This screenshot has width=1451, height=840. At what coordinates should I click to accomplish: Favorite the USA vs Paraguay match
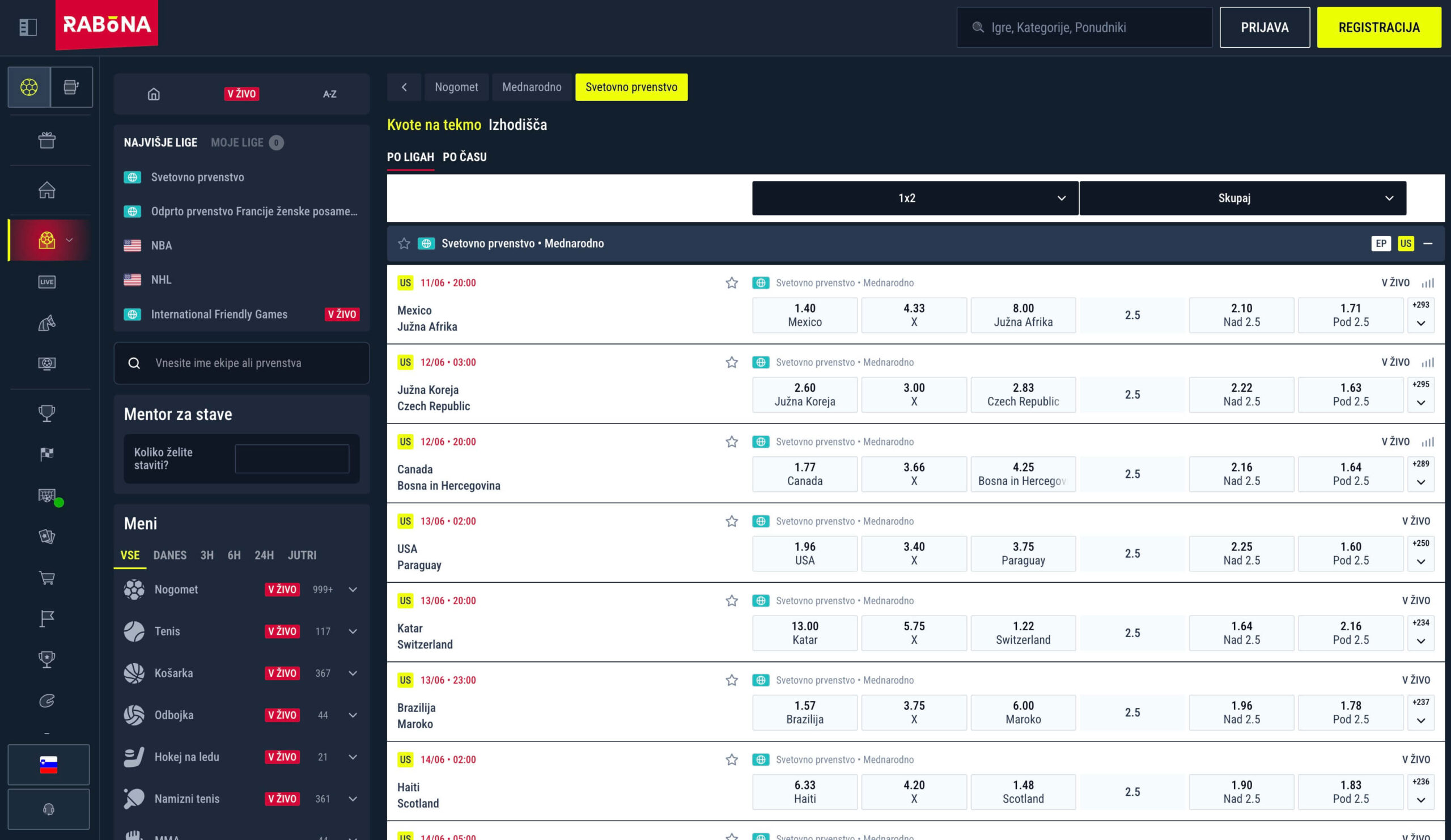click(732, 521)
